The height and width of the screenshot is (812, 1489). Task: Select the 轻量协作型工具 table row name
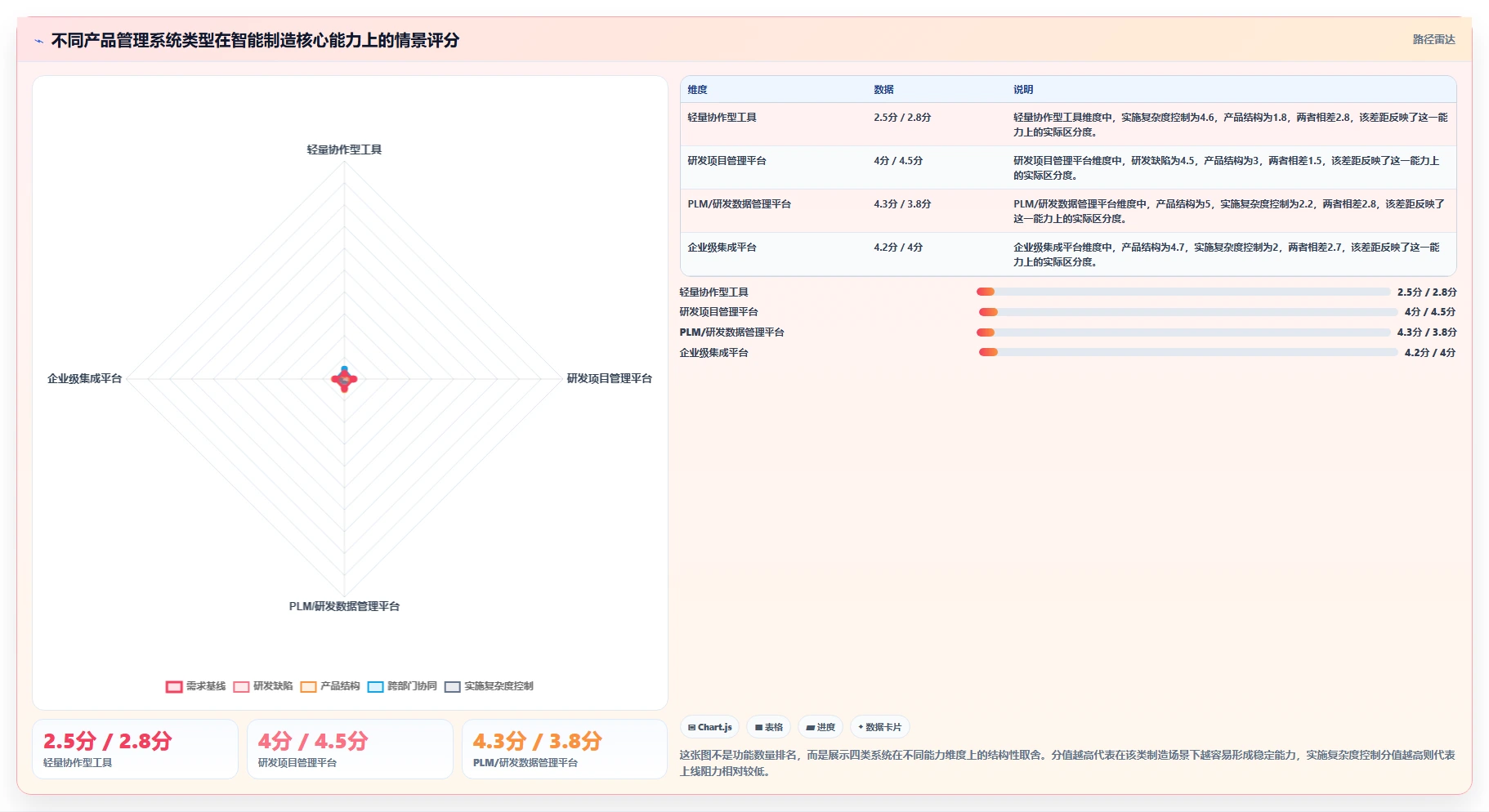point(722,118)
